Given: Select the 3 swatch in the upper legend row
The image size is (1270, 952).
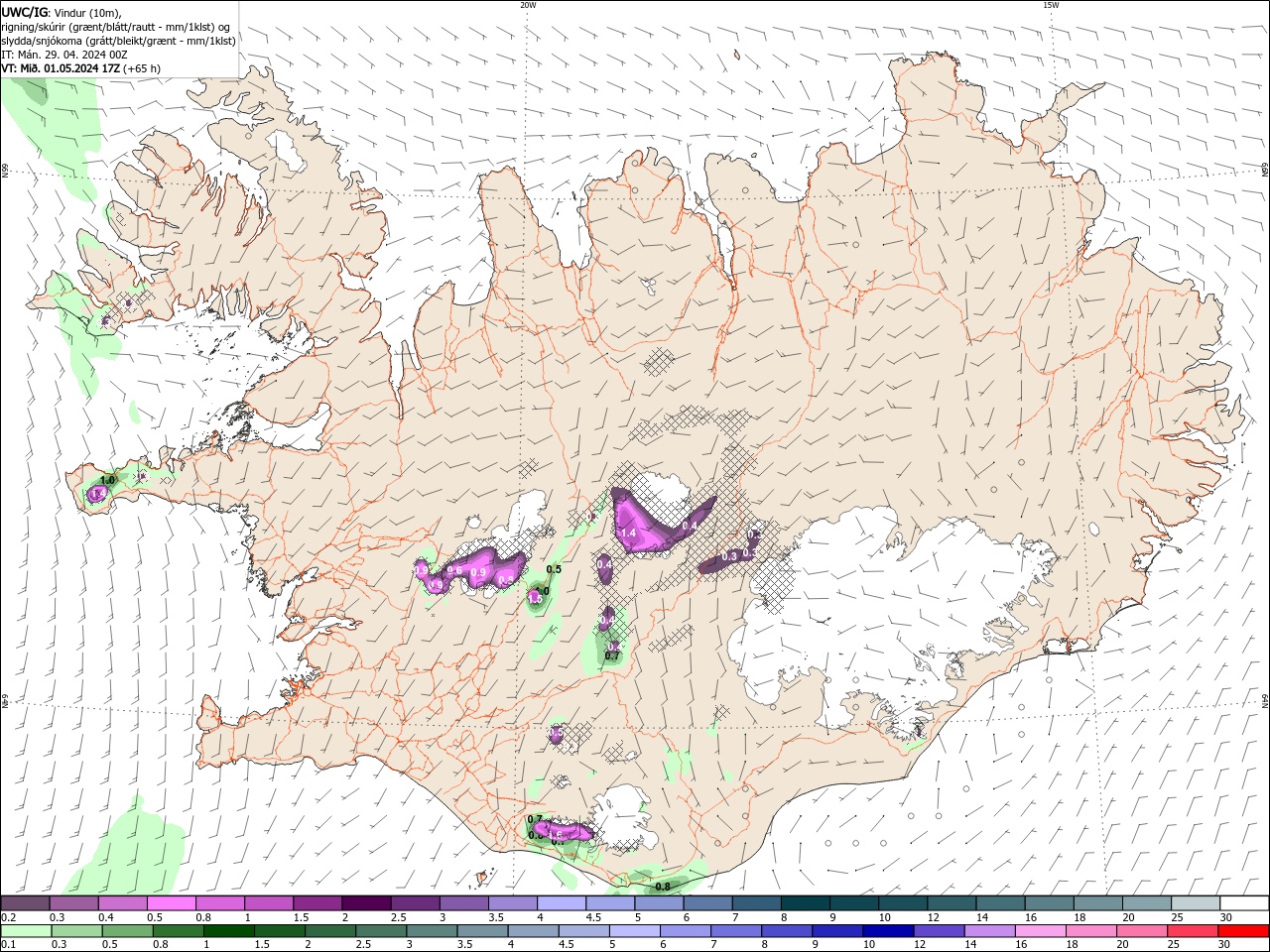Looking at the screenshot, I should click(x=463, y=903).
